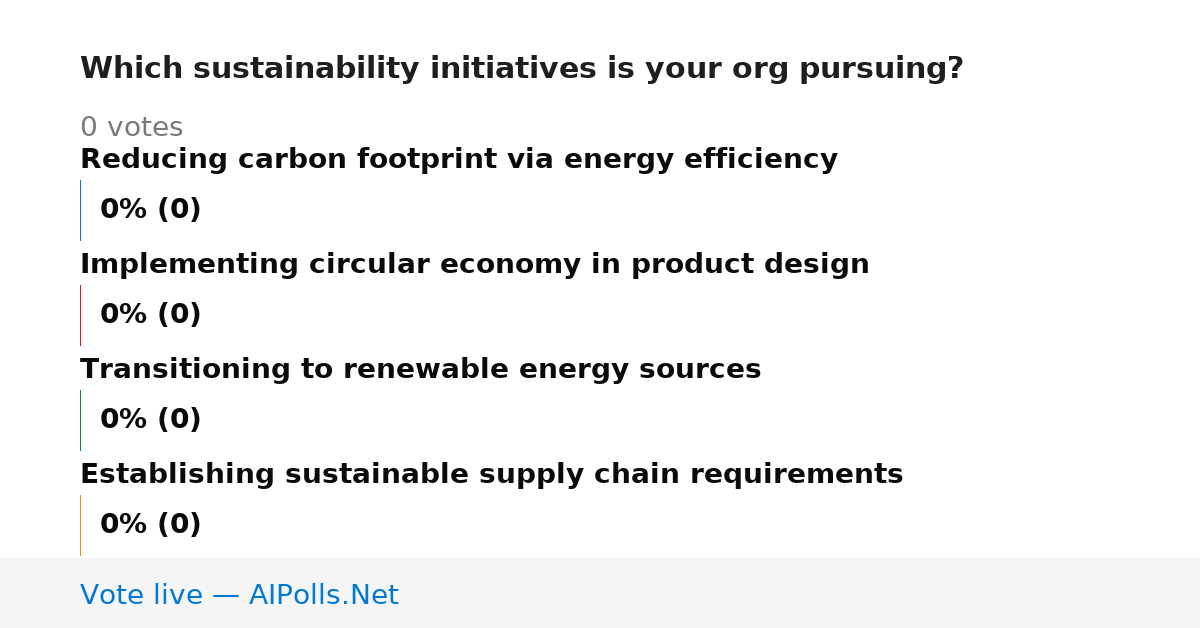Click red bar for circular economy option

coord(80,315)
